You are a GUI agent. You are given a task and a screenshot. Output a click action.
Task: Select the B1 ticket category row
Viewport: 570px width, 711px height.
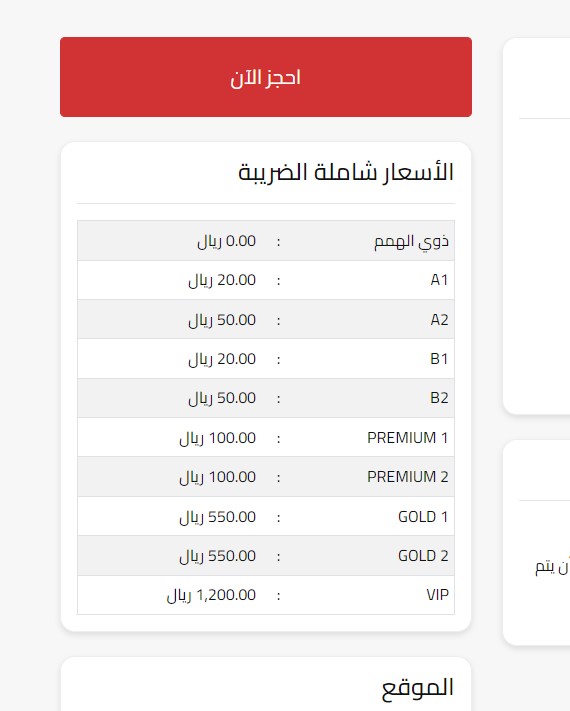point(266,359)
